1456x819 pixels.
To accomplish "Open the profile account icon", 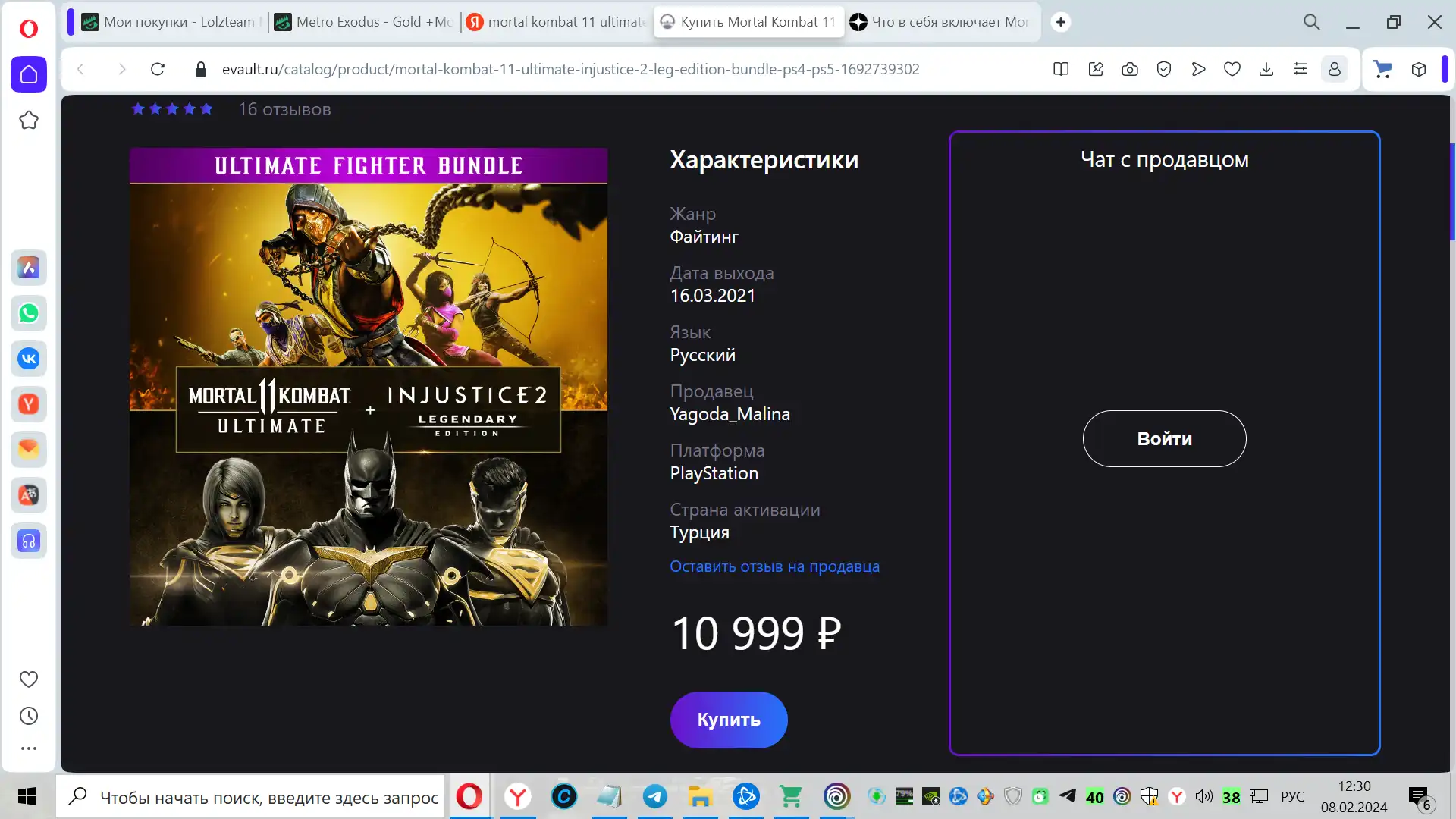I will [x=1335, y=69].
